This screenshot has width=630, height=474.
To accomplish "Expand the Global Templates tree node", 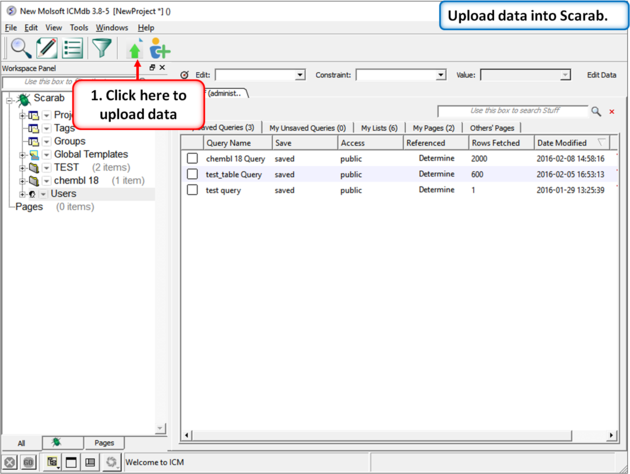I will coord(23,155).
